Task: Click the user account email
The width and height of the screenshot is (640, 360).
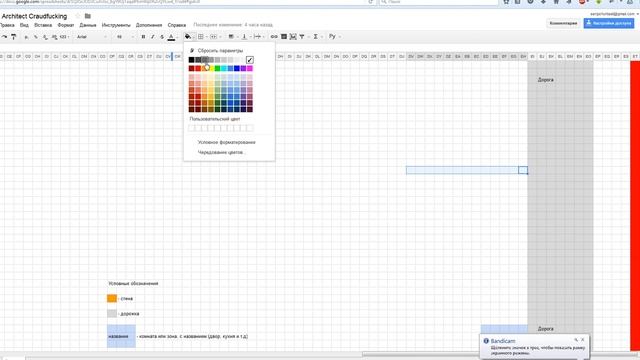Action: [x=612, y=14]
